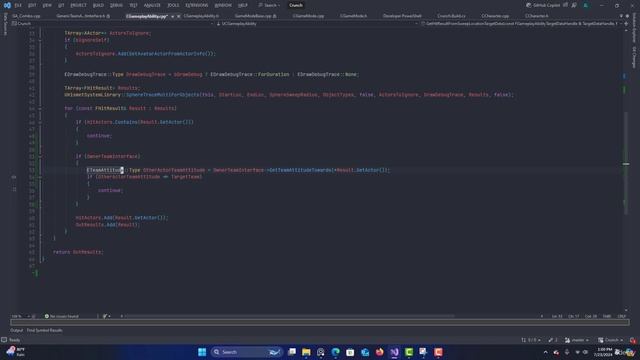Switch to CGameMode.cpp tab
Viewport: 640px width, 360px height.
point(308,16)
